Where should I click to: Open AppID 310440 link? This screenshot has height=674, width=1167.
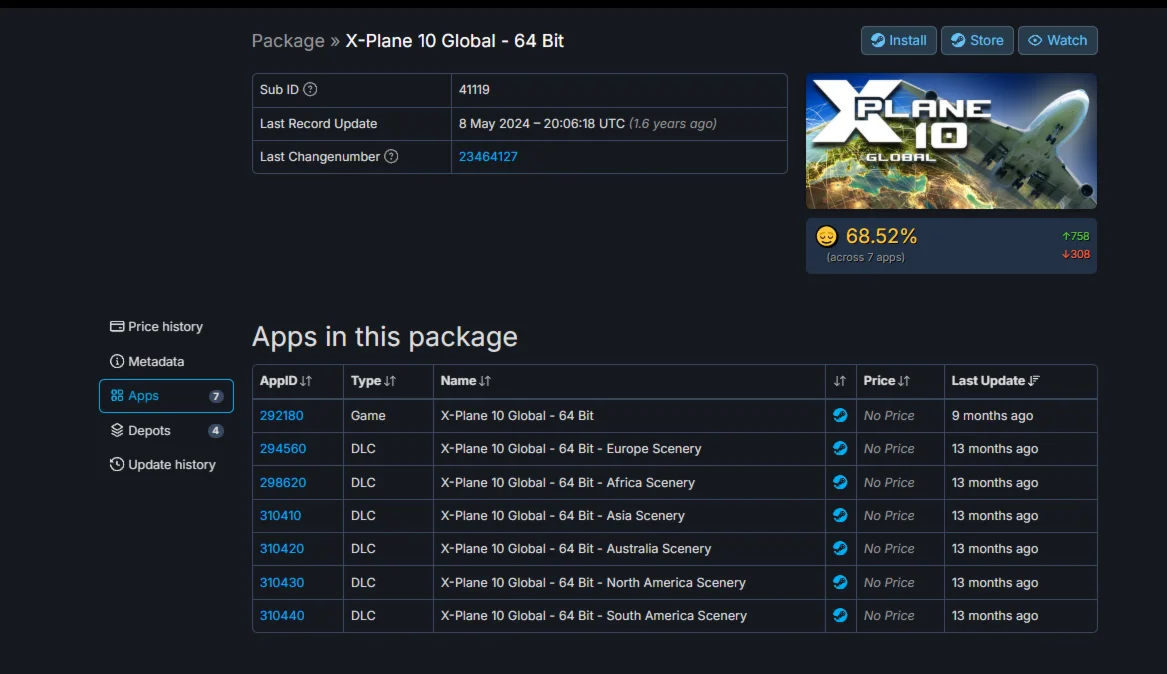point(281,615)
